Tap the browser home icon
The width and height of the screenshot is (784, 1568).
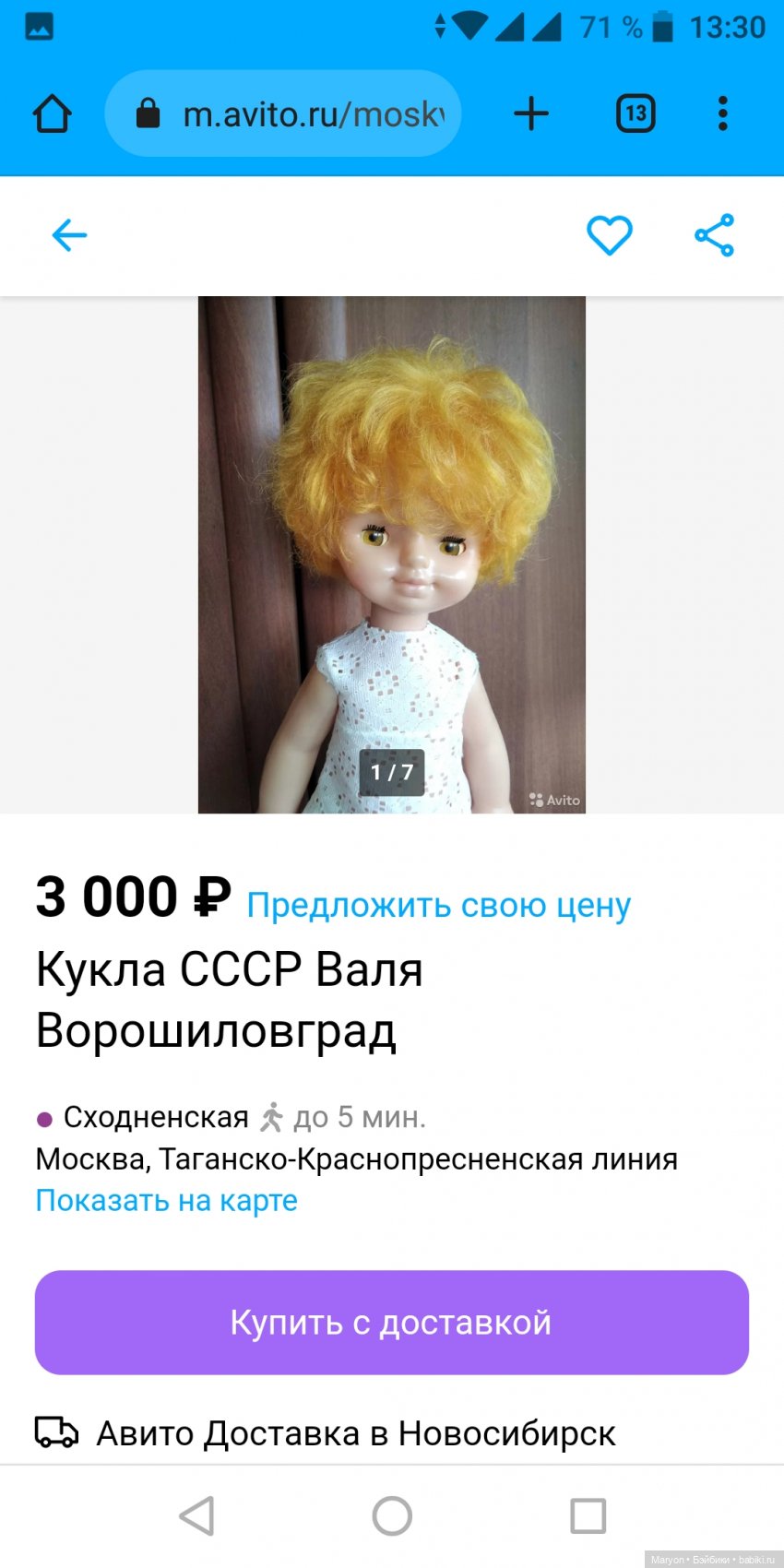point(52,114)
